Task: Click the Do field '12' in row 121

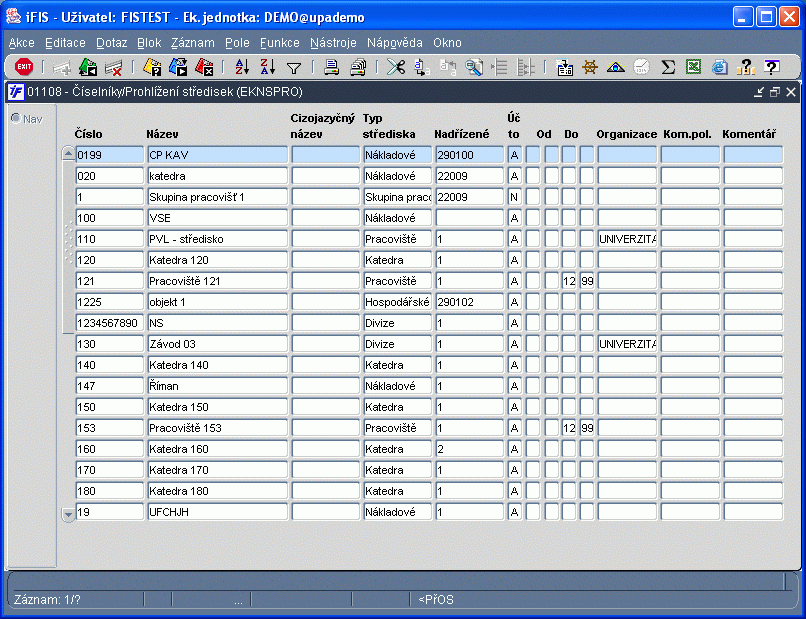Action: 569,281
